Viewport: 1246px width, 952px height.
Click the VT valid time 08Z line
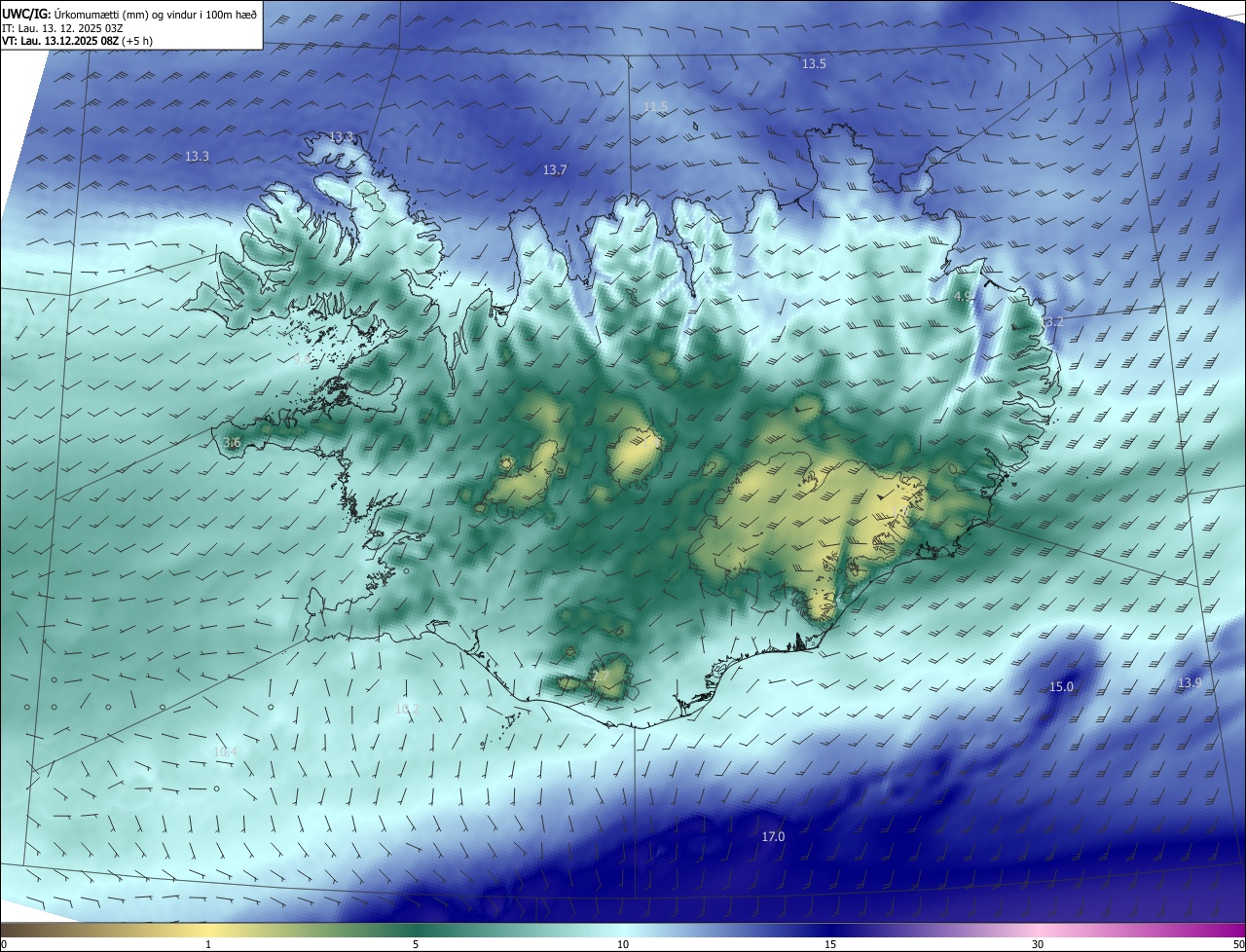77,41
